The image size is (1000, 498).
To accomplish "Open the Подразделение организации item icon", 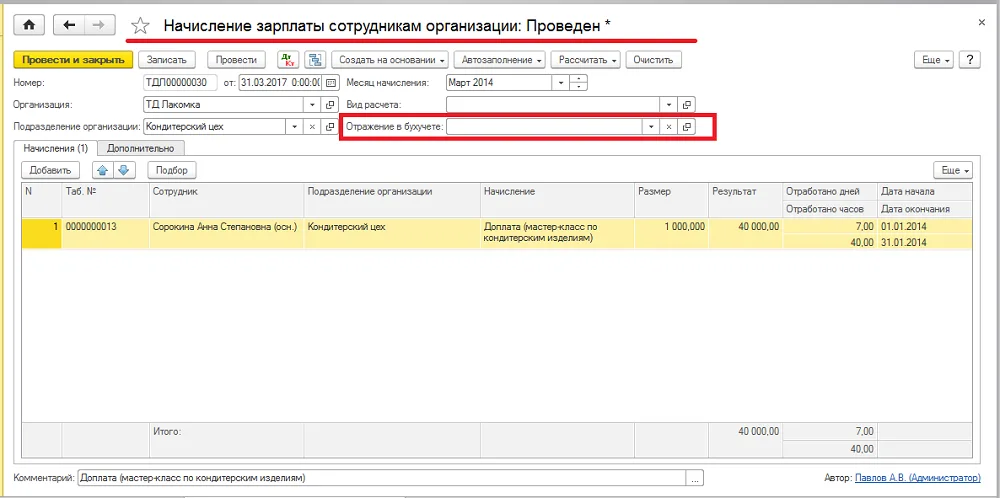I will tap(330, 126).
